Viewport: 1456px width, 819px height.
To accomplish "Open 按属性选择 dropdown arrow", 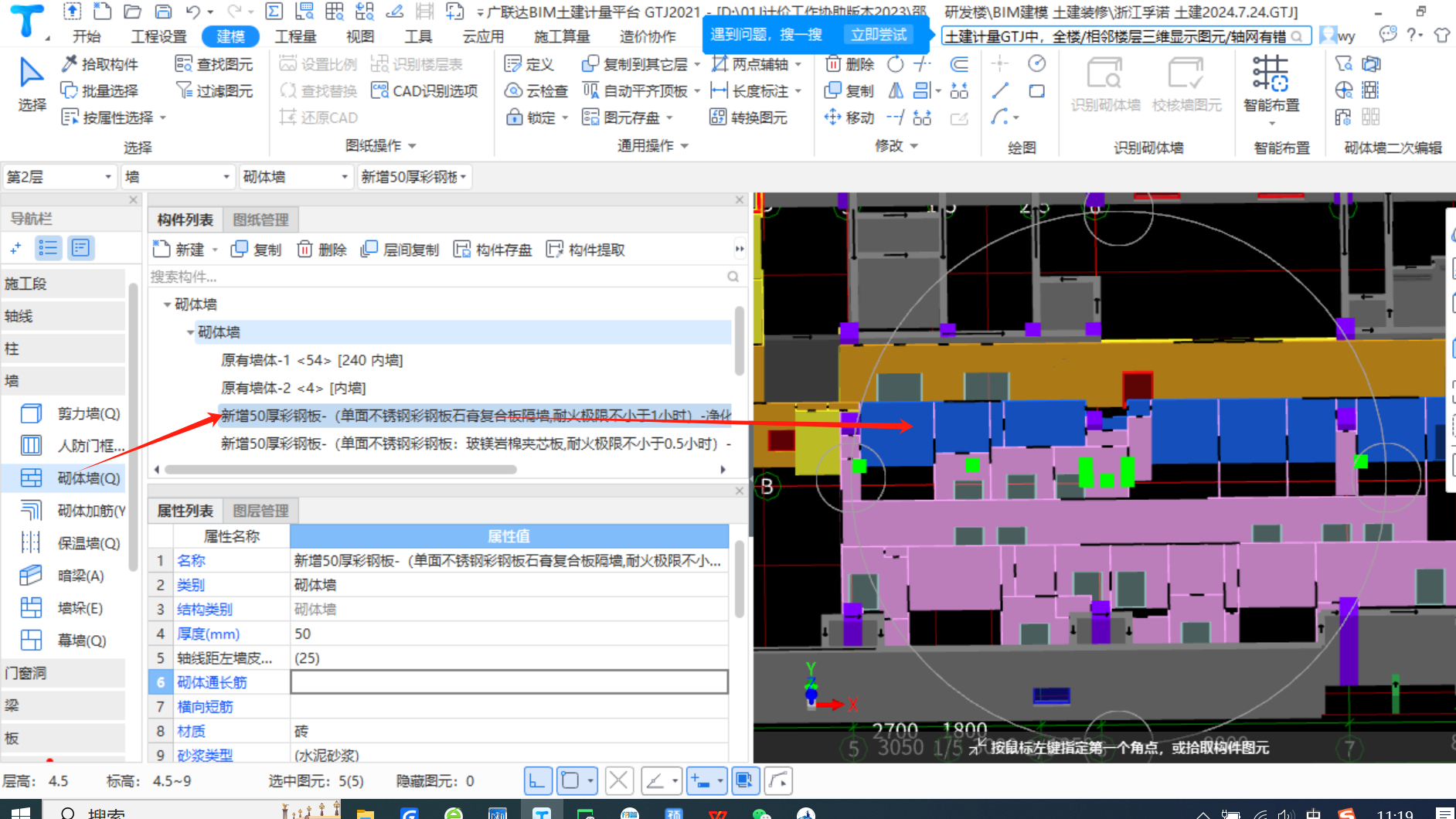I will pyautogui.click(x=163, y=117).
